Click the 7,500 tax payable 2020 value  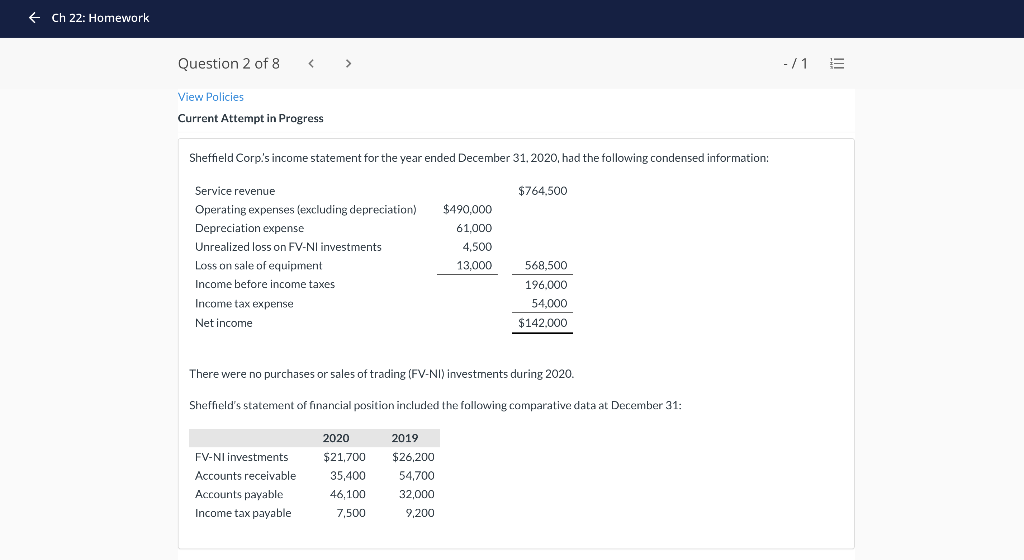351,513
